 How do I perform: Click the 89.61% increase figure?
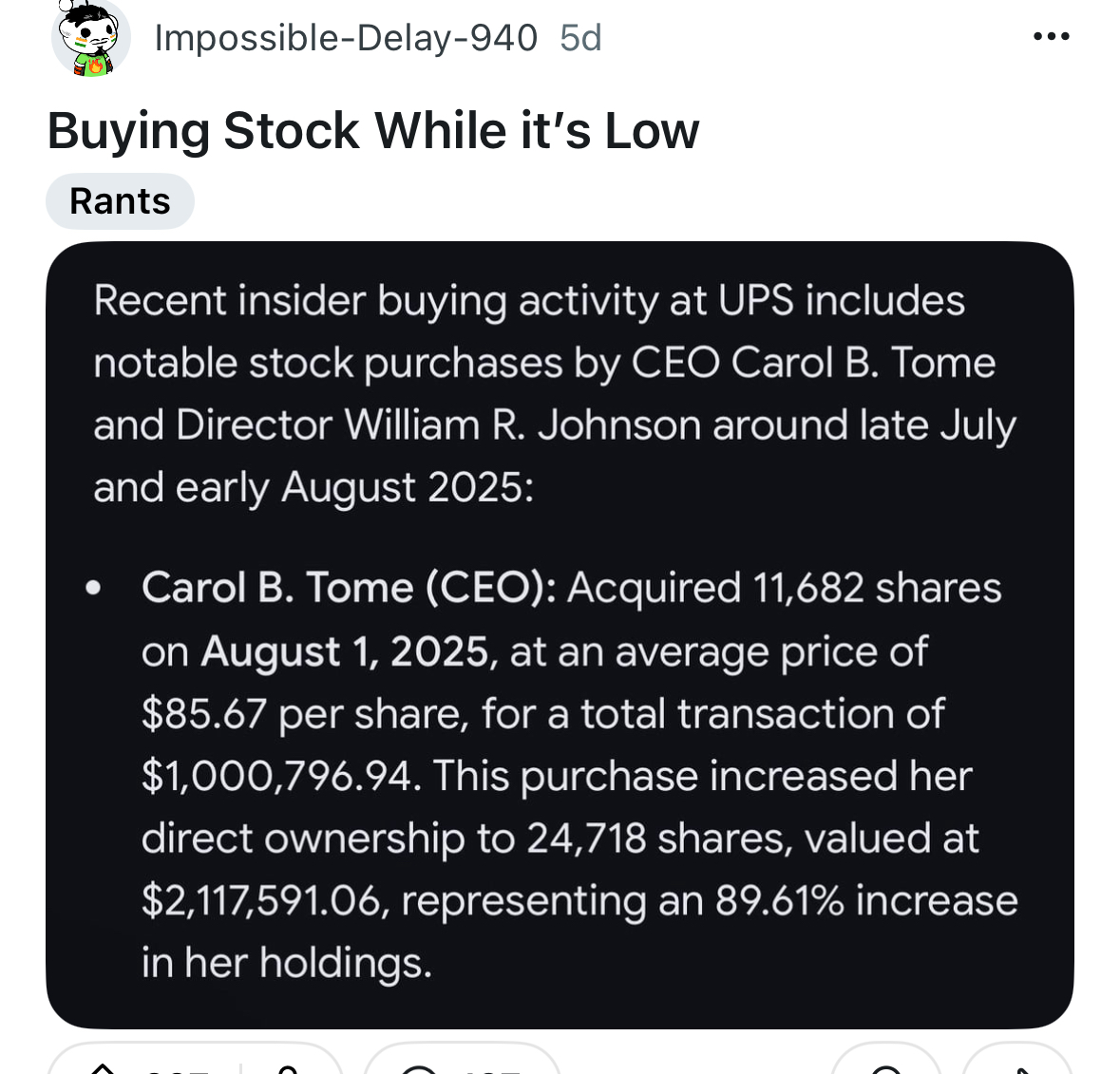[779, 900]
